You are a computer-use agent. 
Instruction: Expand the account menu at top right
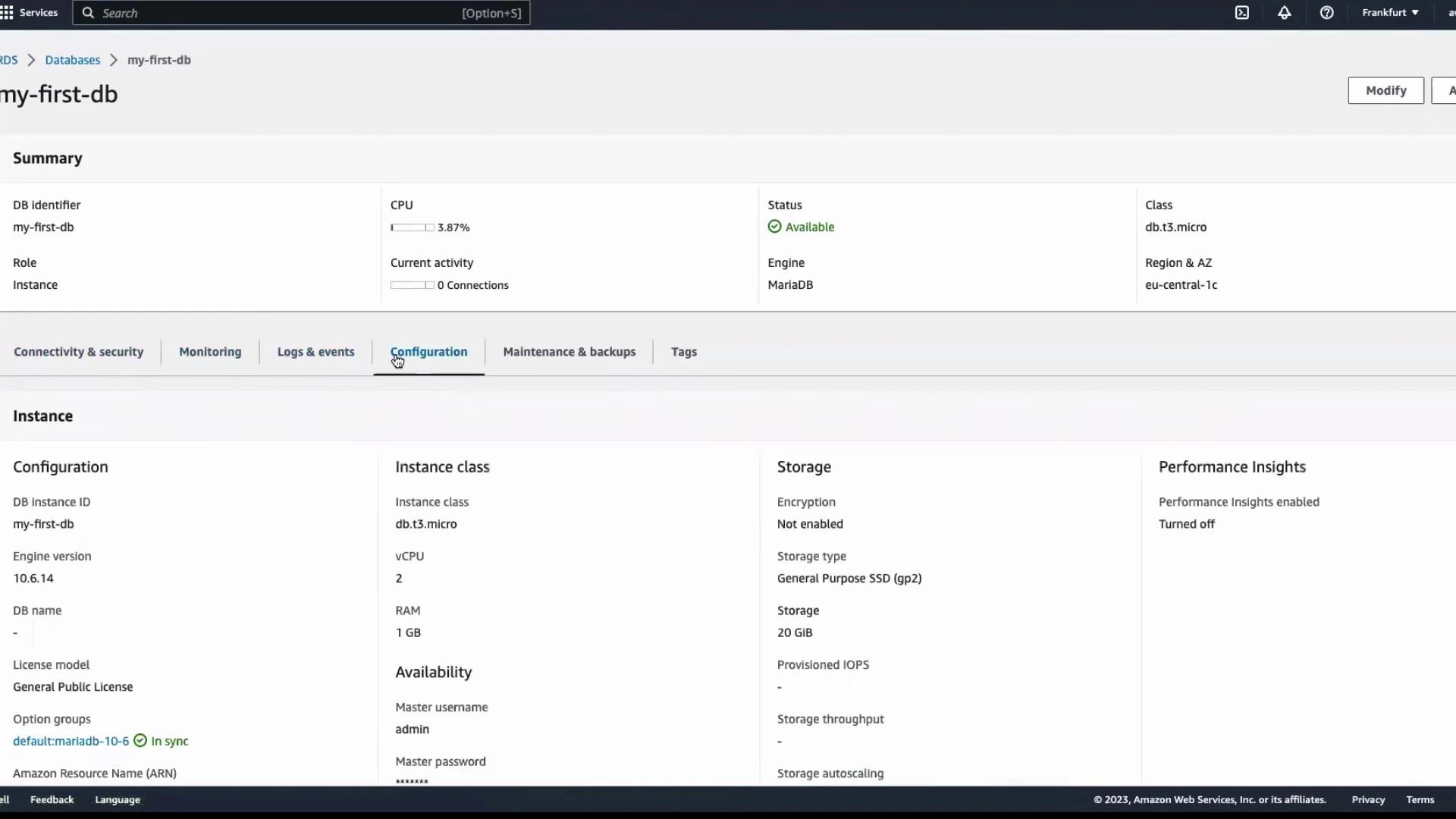coord(1448,13)
